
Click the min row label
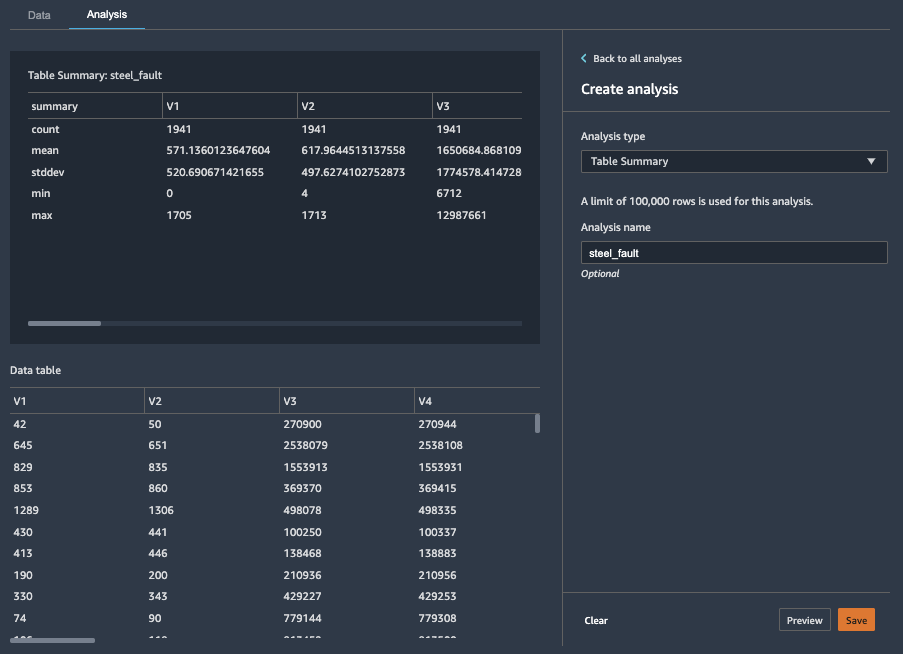tap(40, 193)
